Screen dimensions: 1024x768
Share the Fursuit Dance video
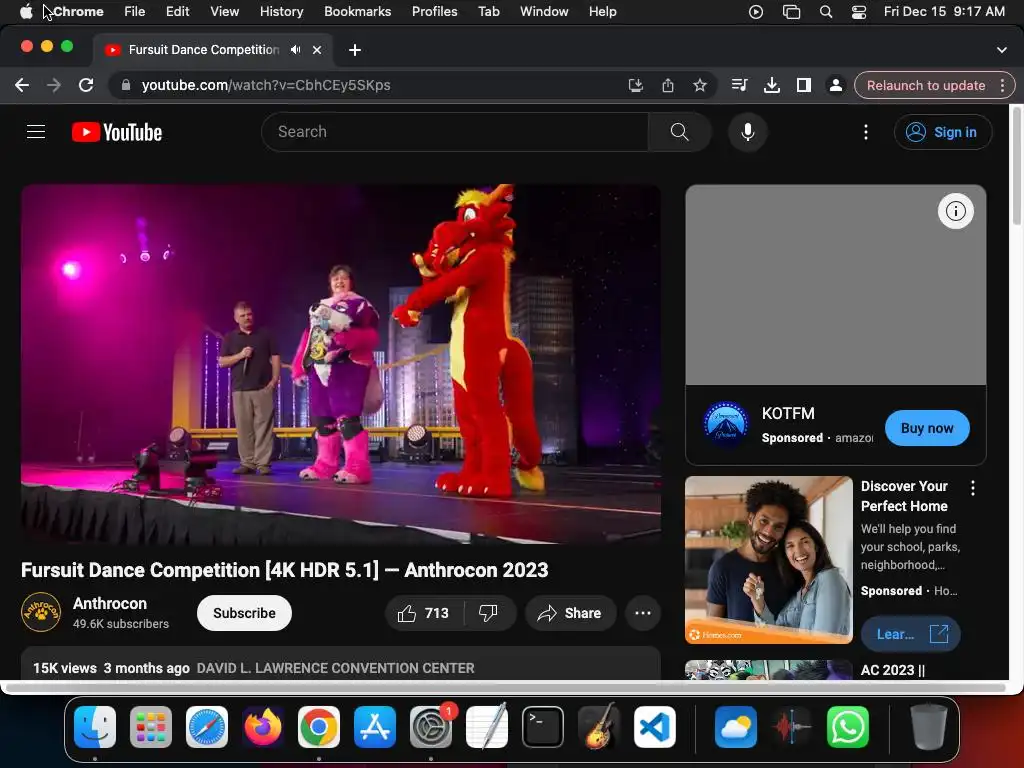pos(570,613)
